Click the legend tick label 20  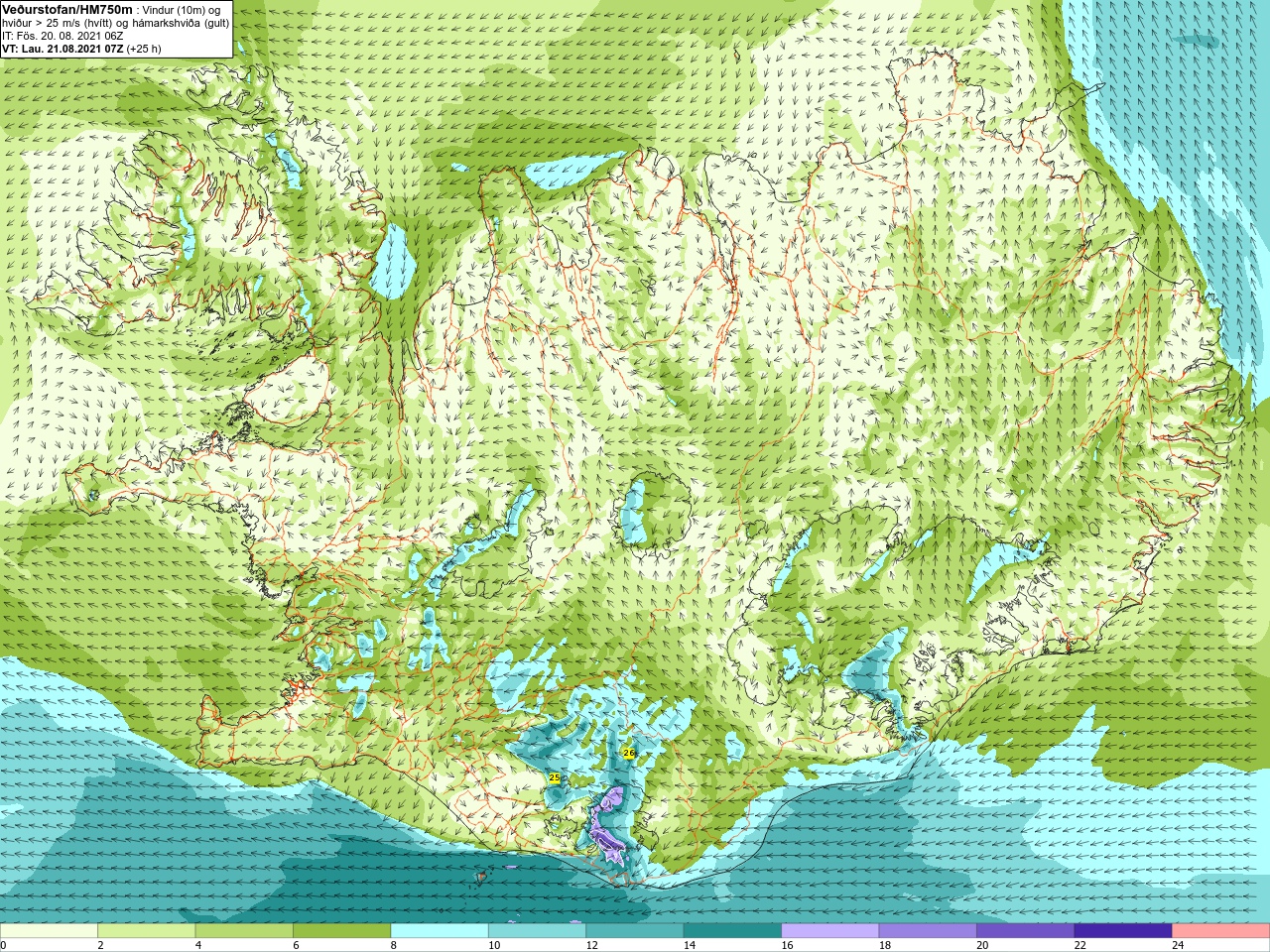click(x=982, y=946)
